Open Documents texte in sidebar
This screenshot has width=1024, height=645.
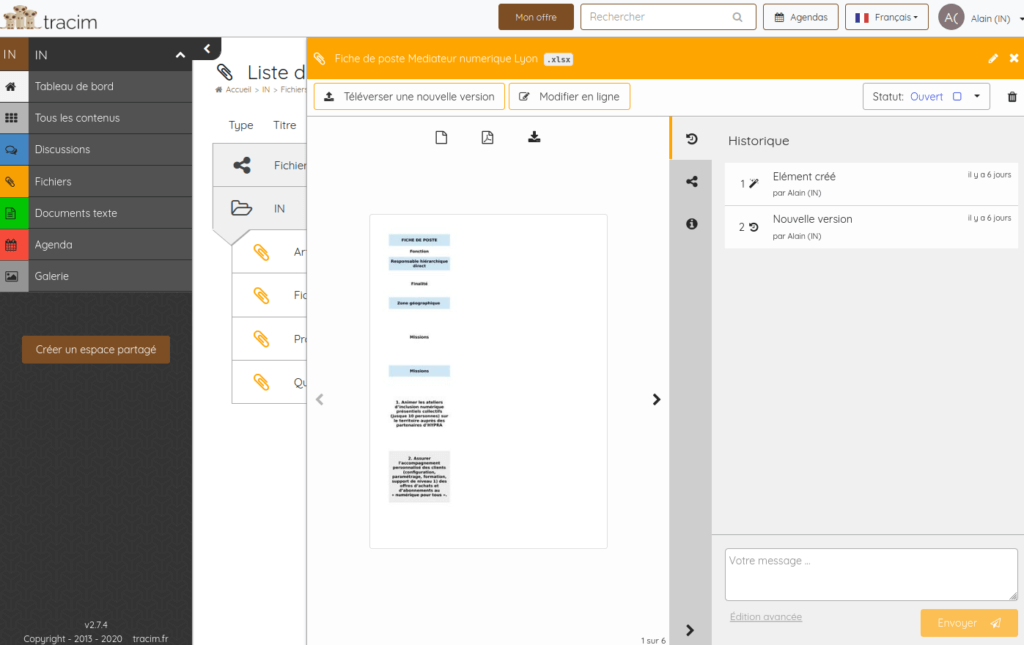pos(76,213)
